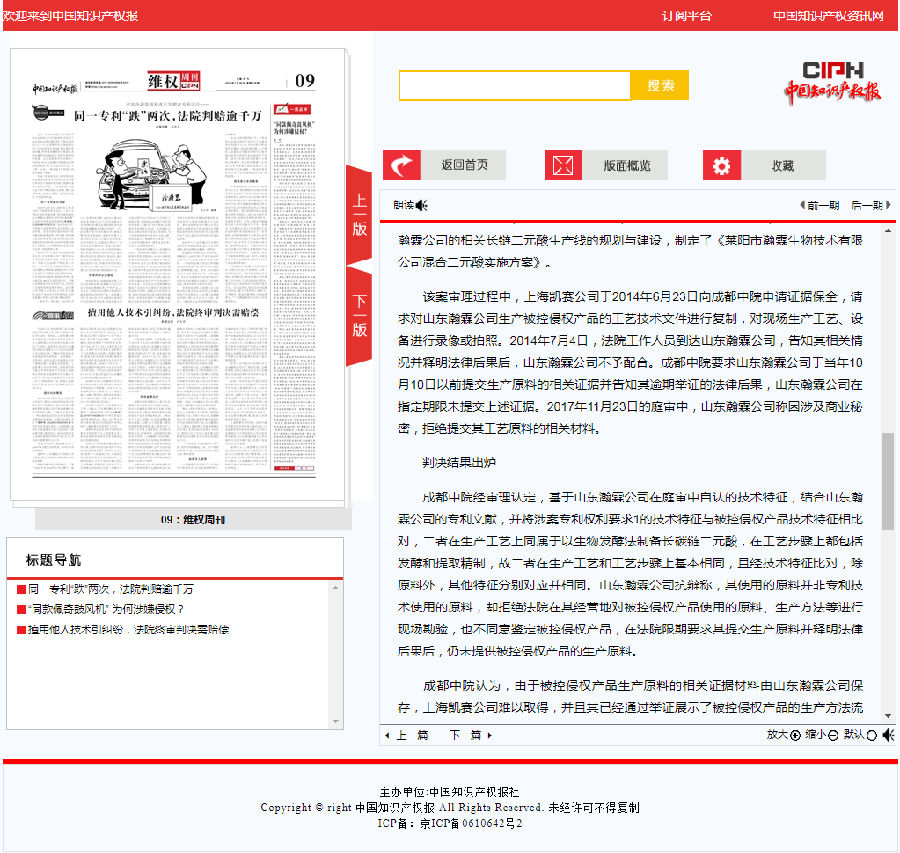Open the 订阅平台 link in header

[687, 16]
